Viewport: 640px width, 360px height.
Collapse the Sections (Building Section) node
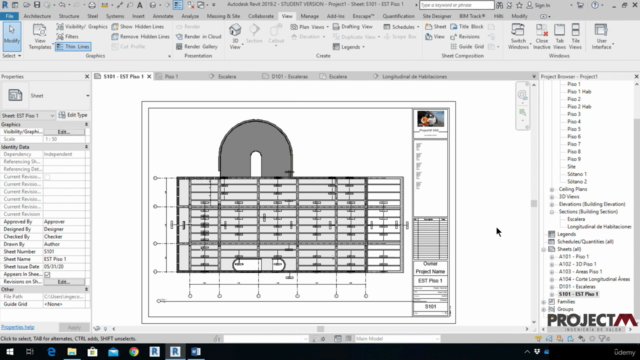552,212
